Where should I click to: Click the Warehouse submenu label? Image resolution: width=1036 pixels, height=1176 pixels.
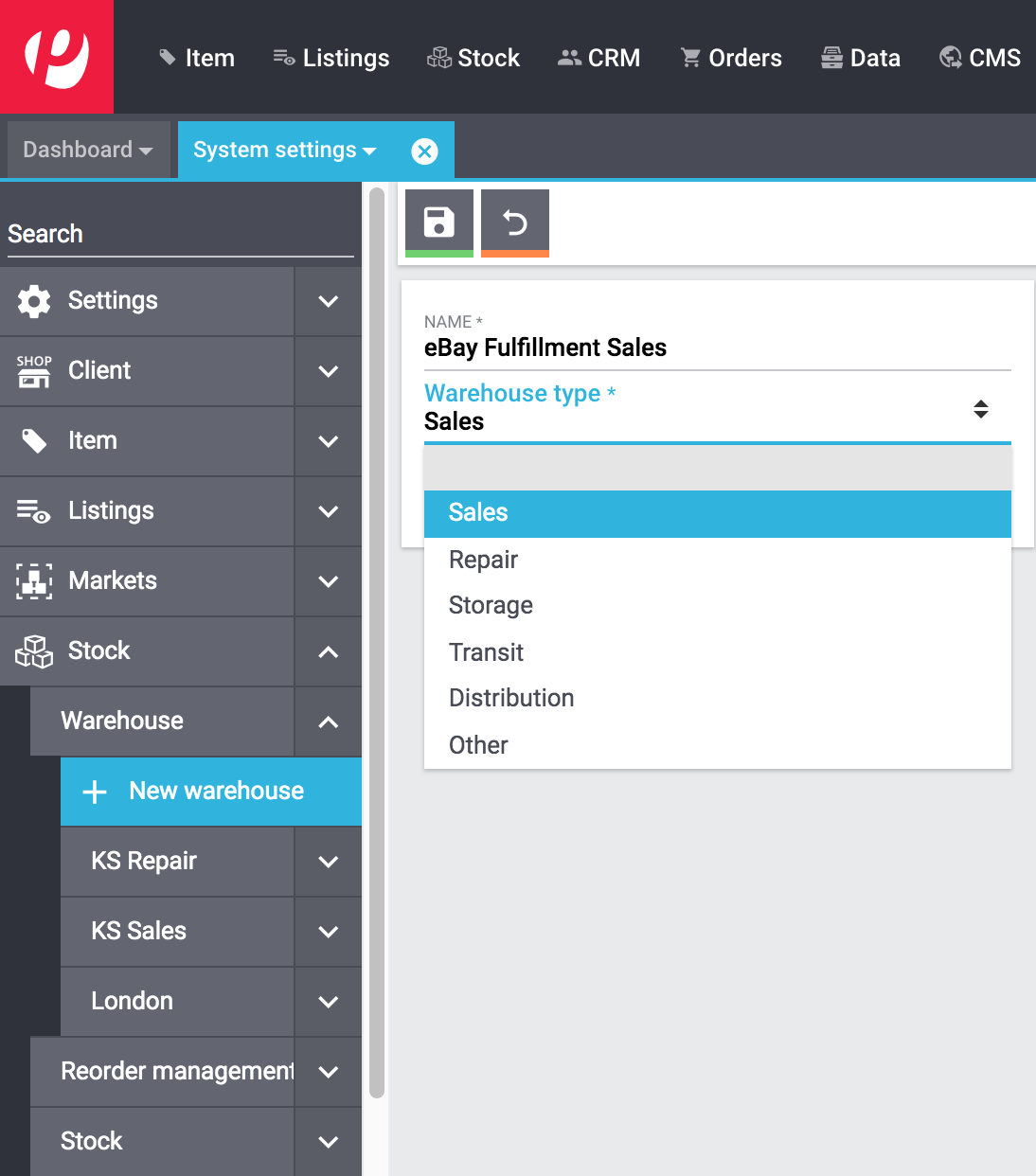(x=122, y=722)
